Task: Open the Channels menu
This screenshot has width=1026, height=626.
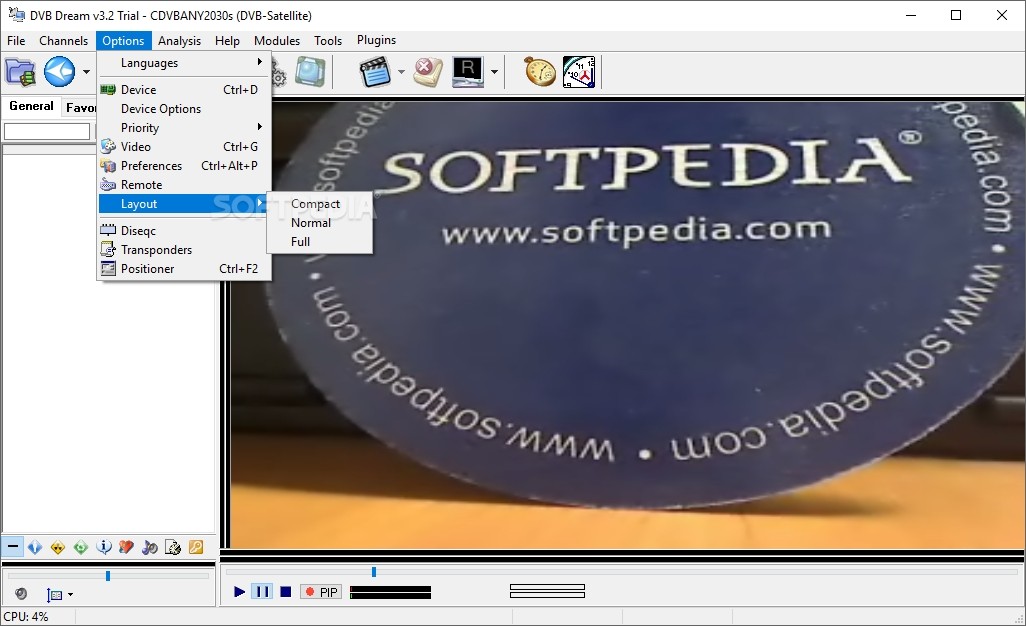Action: pyautogui.click(x=63, y=41)
